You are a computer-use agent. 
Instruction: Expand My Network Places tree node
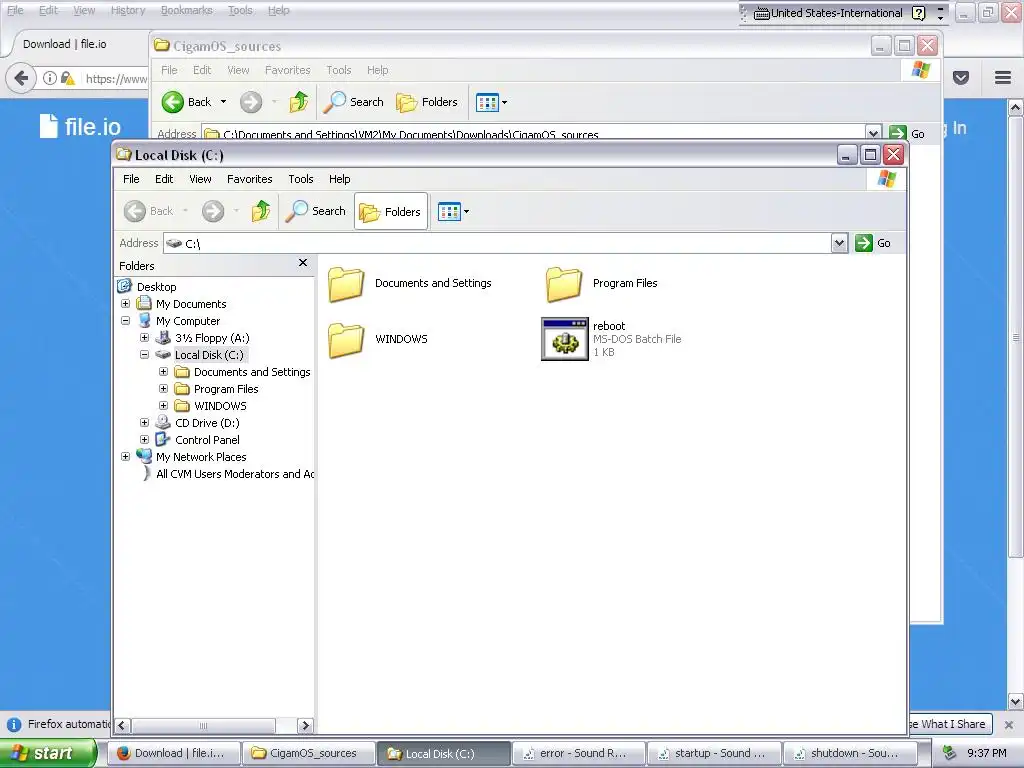tap(125, 456)
